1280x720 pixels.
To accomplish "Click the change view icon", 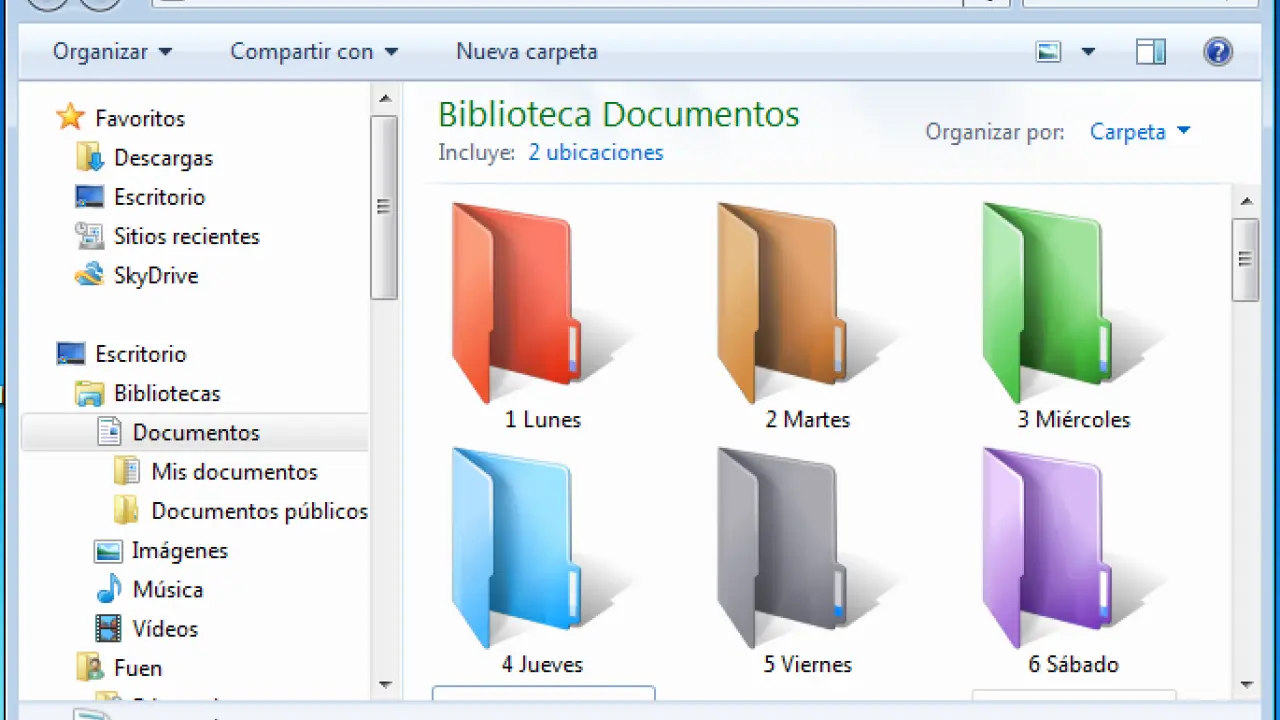I will click(x=1048, y=52).
